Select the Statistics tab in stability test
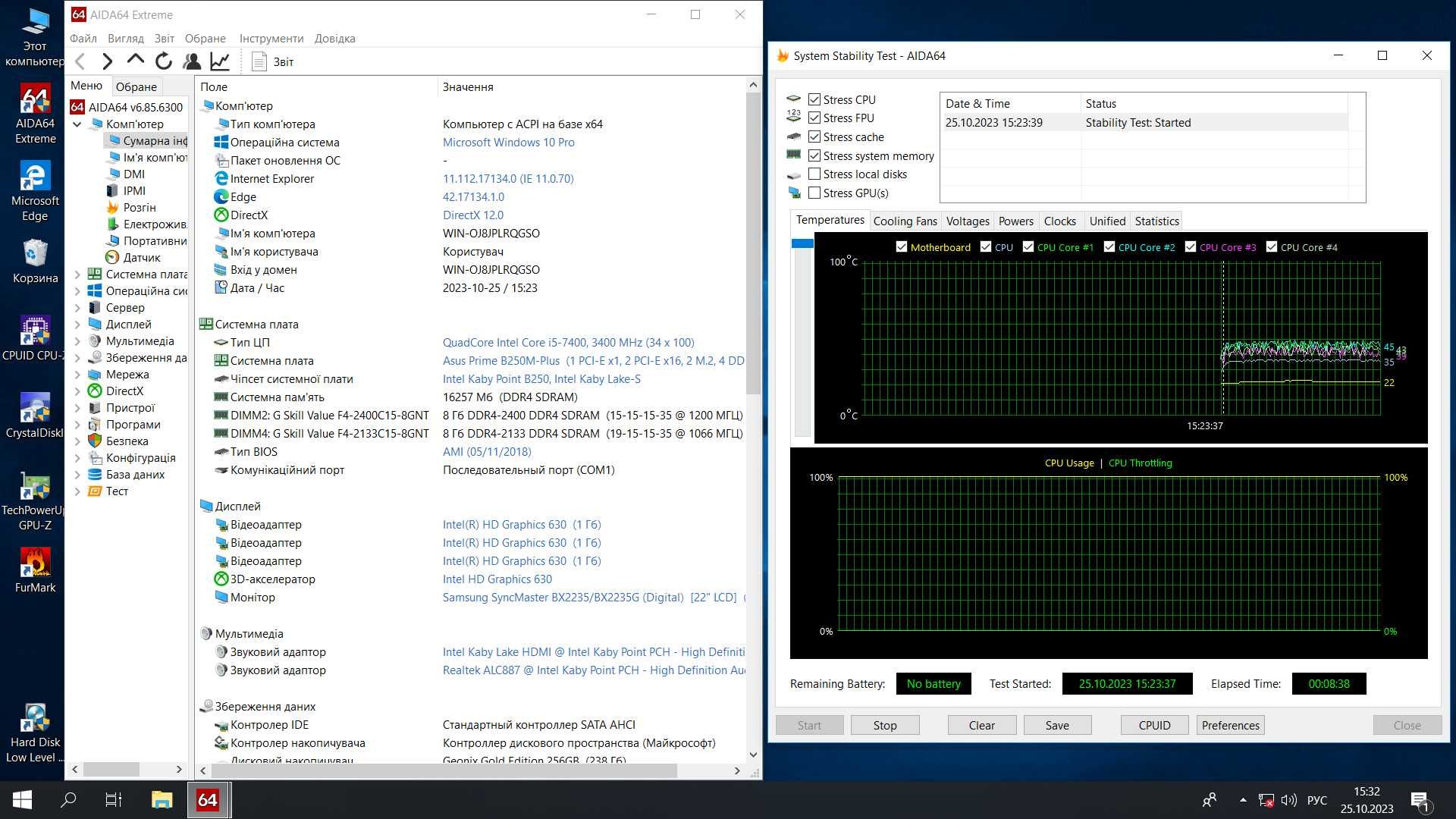 pyautogui.click(x=1156, y=220)
